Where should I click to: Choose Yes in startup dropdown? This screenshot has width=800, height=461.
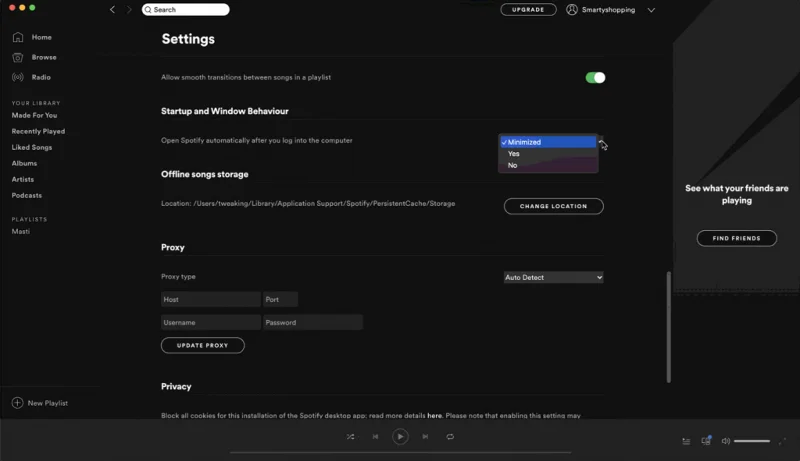(547, 153)
